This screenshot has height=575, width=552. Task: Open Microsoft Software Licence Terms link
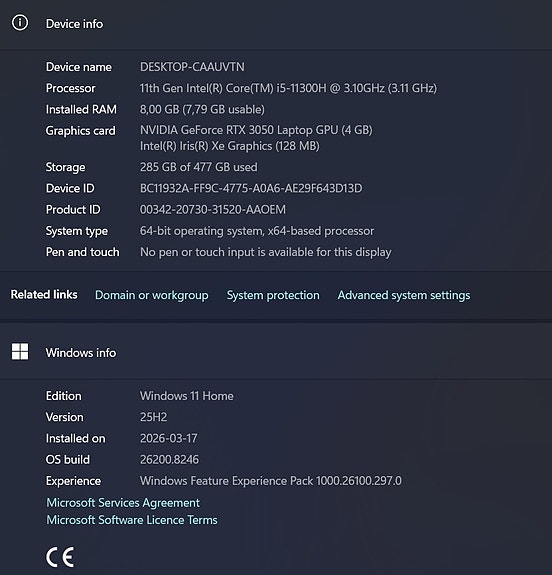[132, 520]
